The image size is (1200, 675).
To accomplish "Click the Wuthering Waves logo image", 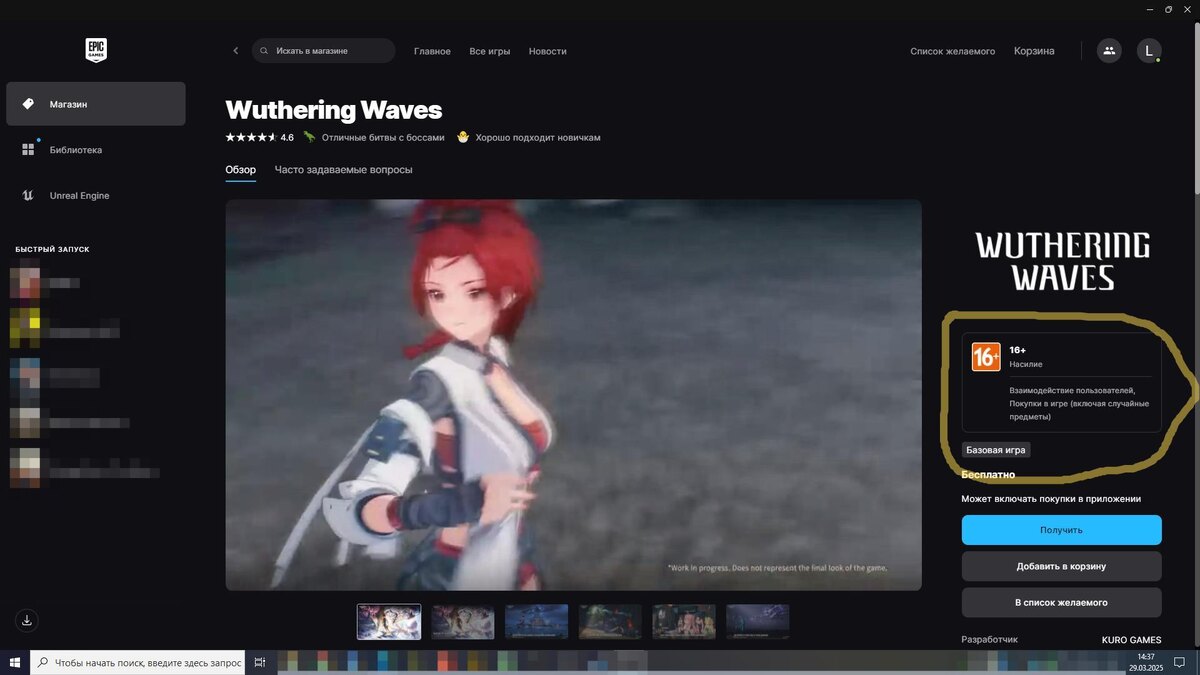I will pos(1062,261).
